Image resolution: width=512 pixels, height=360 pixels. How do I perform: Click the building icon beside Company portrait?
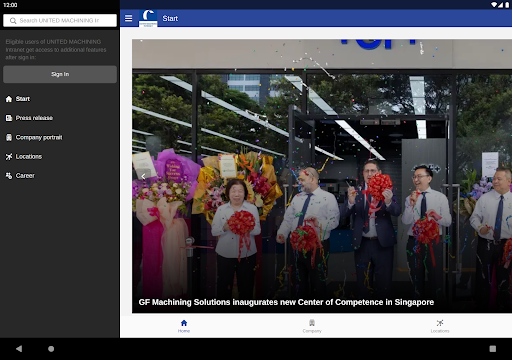[9, 137]
